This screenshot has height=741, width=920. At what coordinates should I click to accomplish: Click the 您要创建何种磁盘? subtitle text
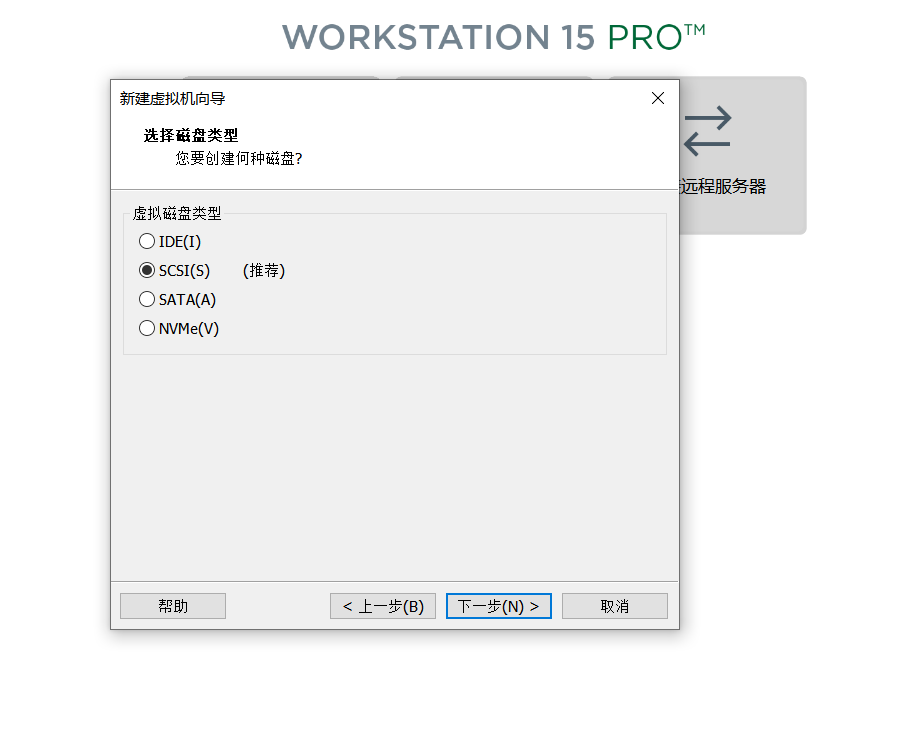[239, 158]
